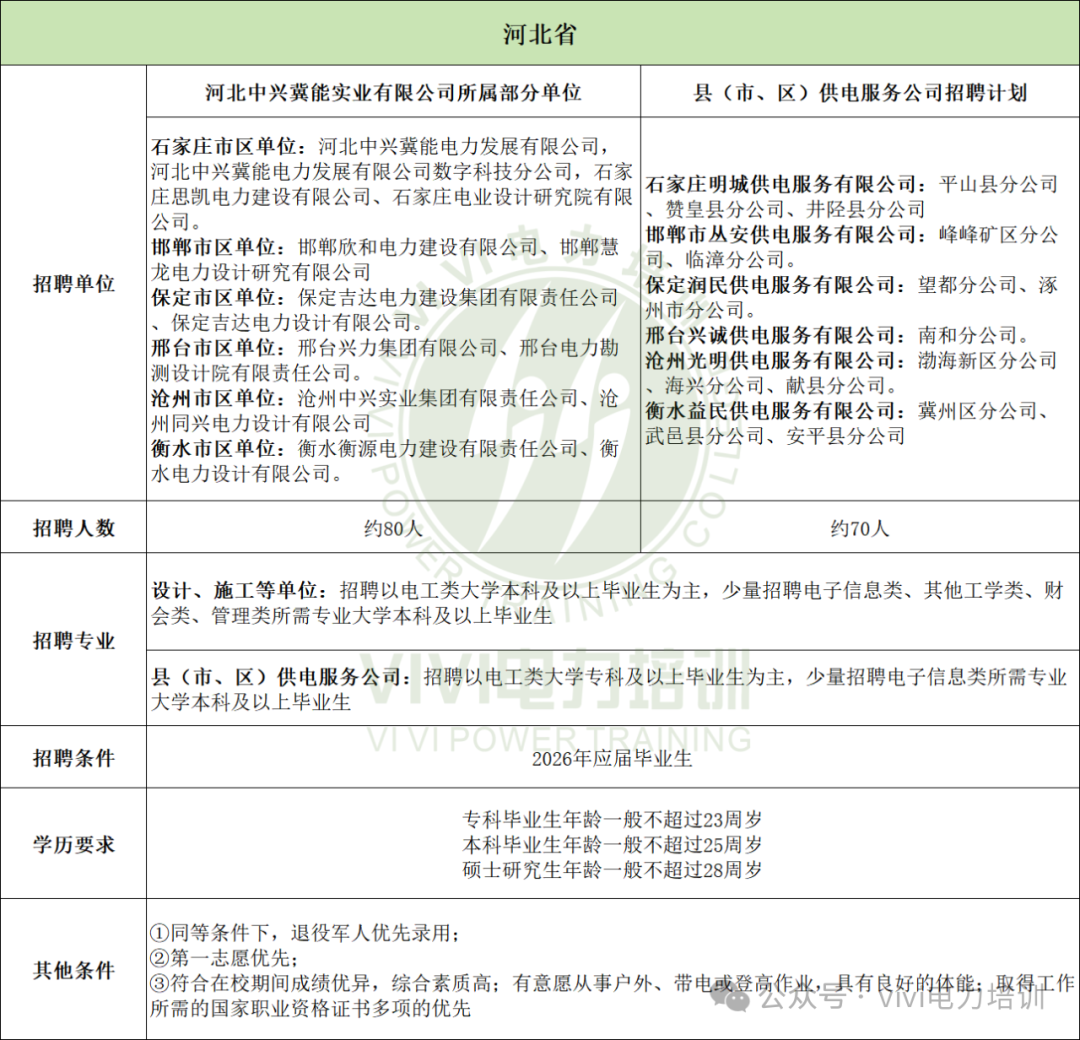This screenshot has height=1040, width=1080.
Task: Click the 2026年应届毕业生 text
Action: pos(612,759)
